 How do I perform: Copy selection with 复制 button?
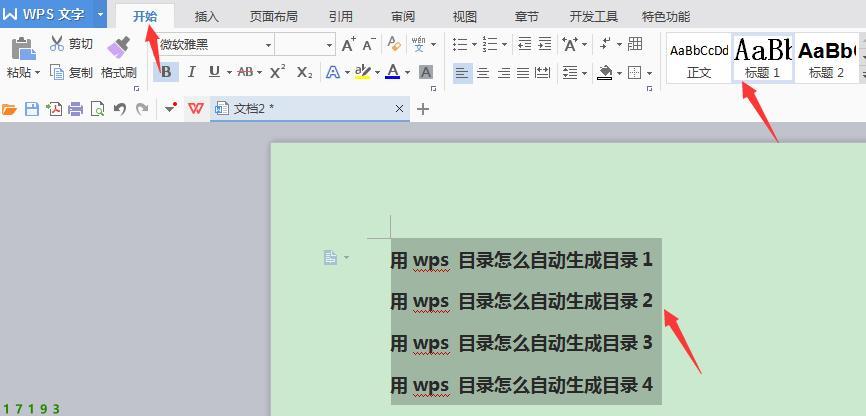coord(71,72)
